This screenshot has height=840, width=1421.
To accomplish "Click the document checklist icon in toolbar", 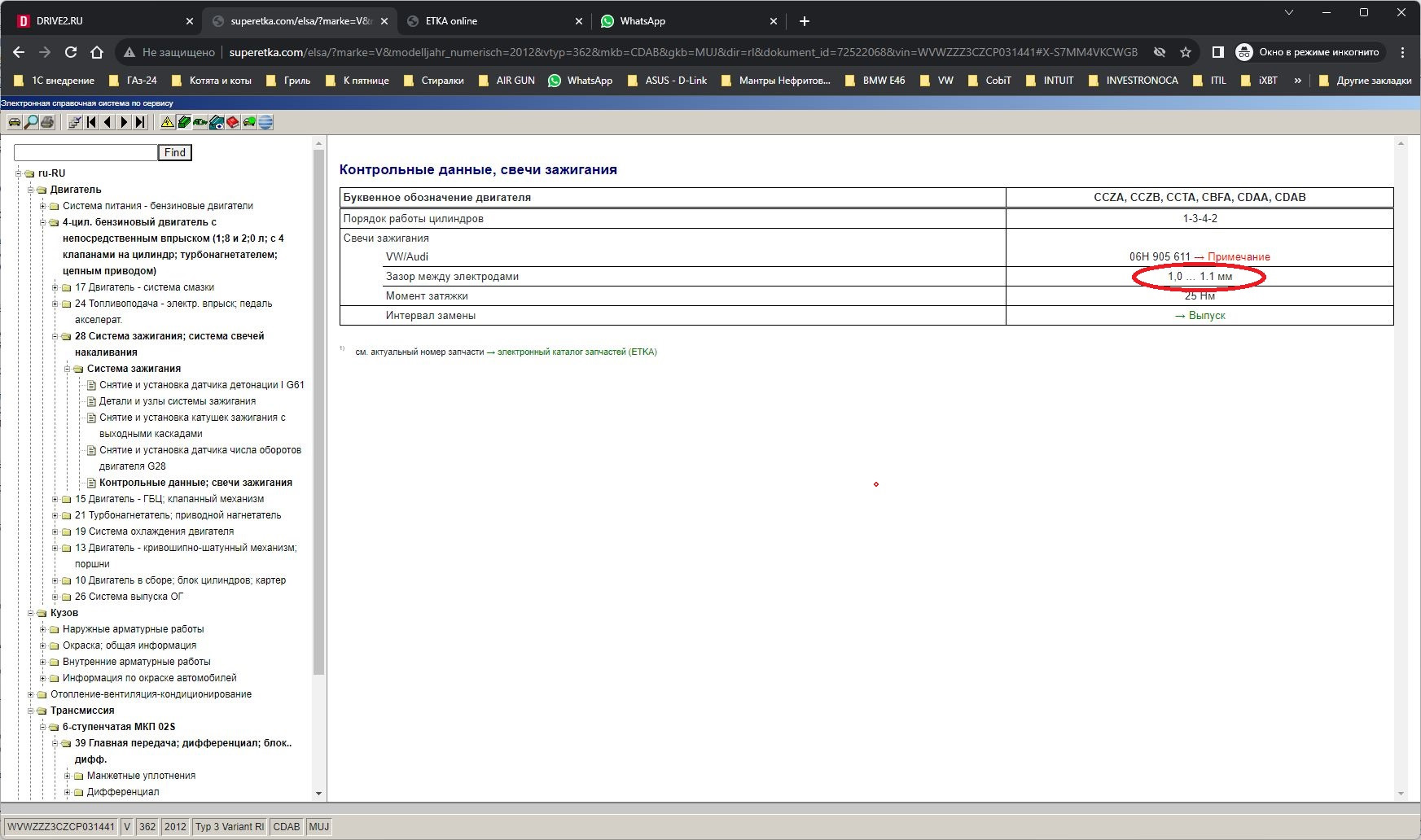I will [x=75, y=122].
